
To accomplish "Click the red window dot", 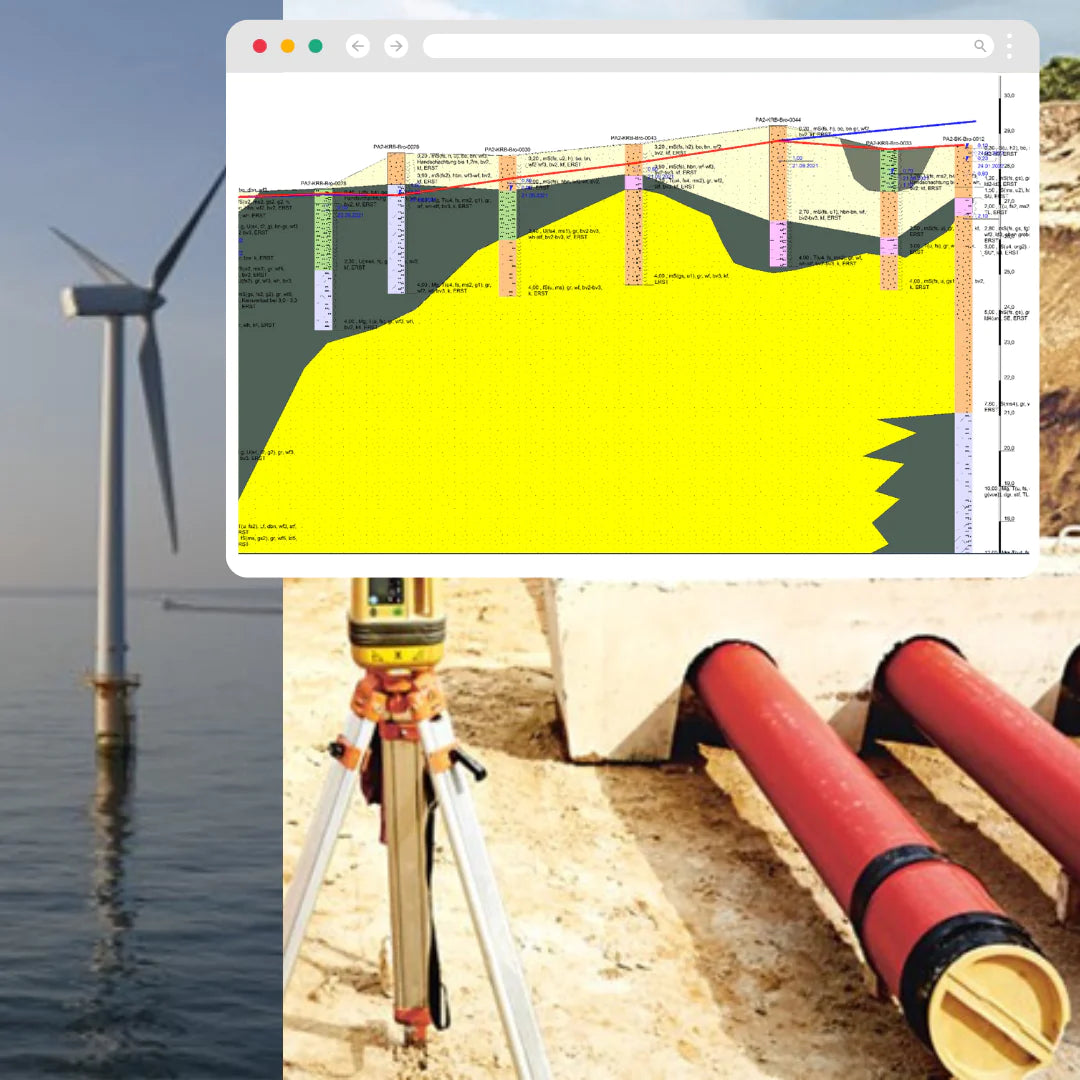I will point(260,46).
